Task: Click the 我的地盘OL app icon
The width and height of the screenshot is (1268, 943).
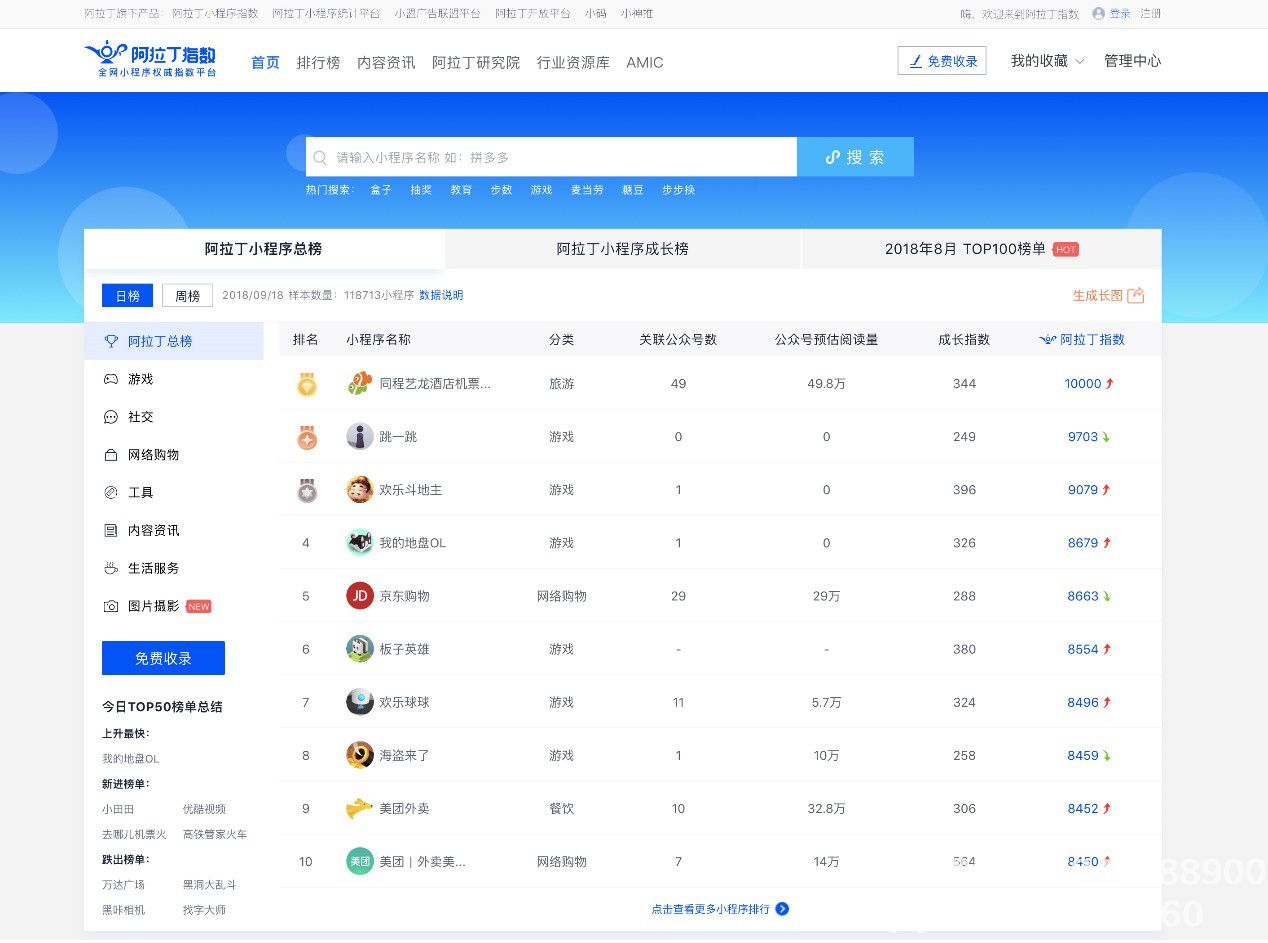Action: click(360, 543)
